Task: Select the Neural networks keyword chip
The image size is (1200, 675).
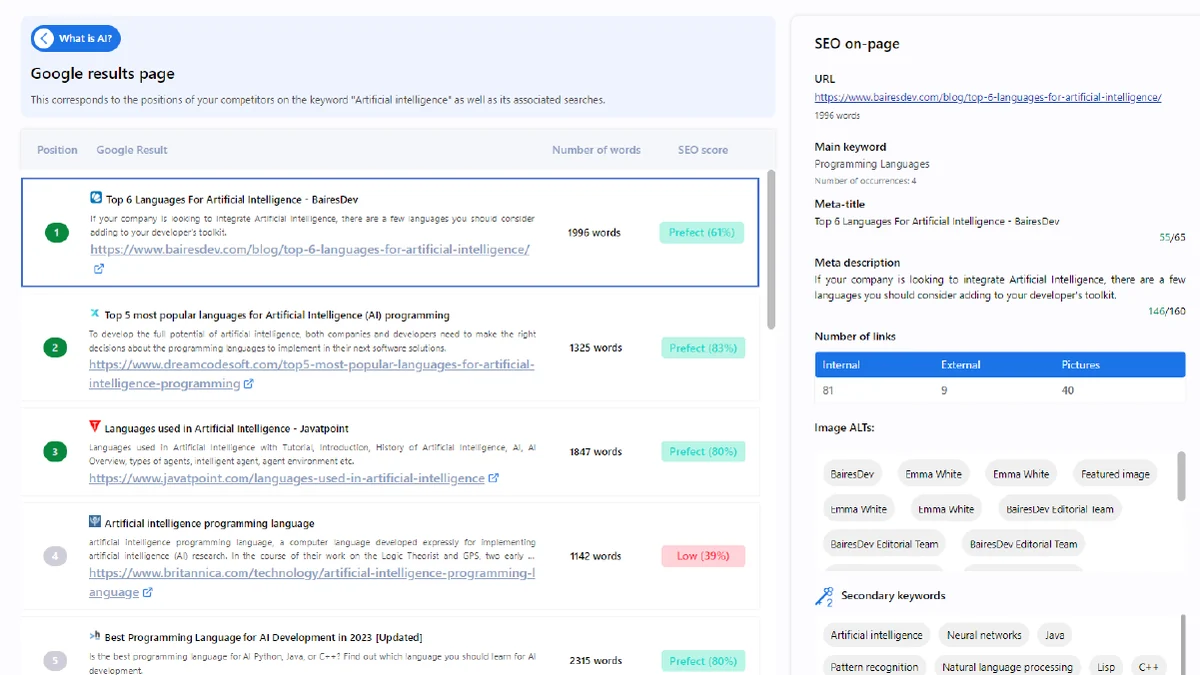Action: [x=984, y=635]
